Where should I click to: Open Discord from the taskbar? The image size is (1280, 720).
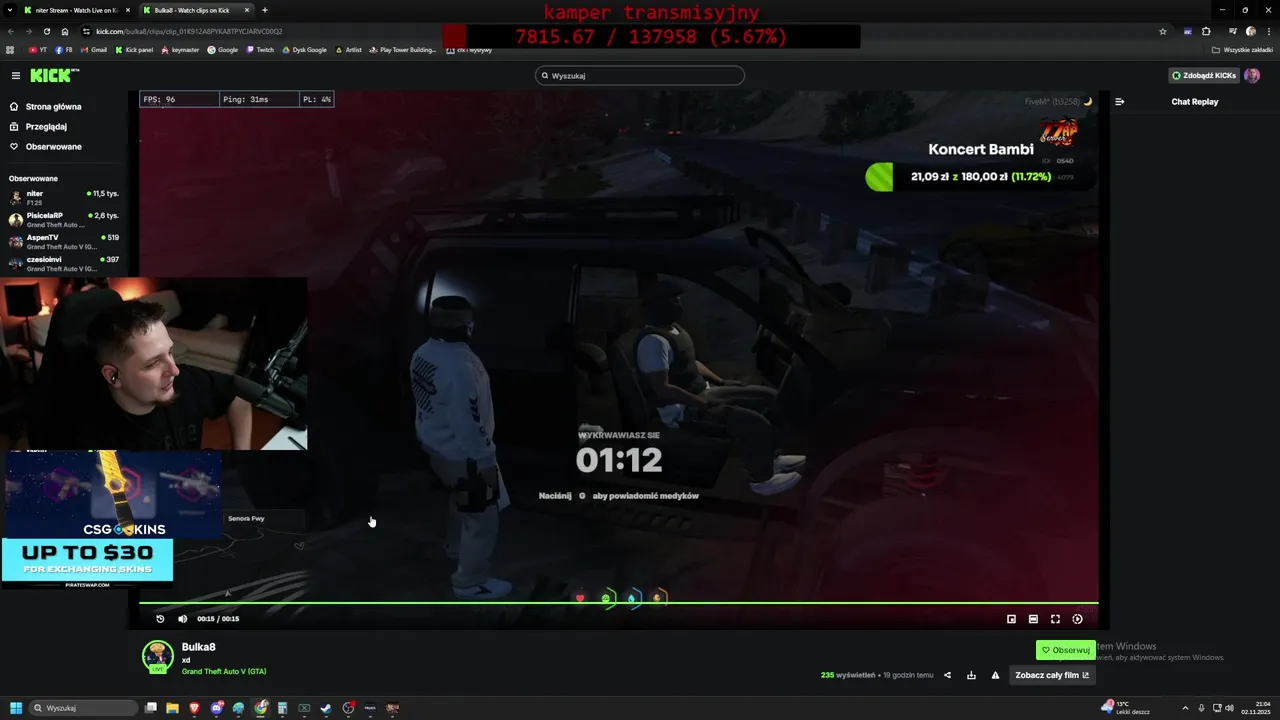click(216, 708)
